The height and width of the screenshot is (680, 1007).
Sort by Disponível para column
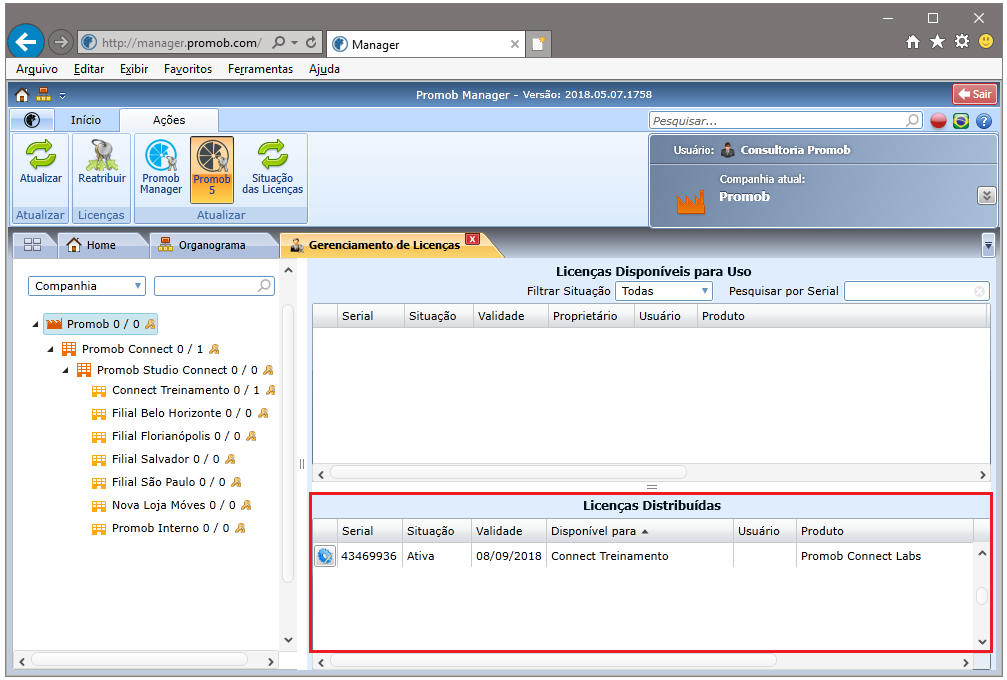click(640, 531)
